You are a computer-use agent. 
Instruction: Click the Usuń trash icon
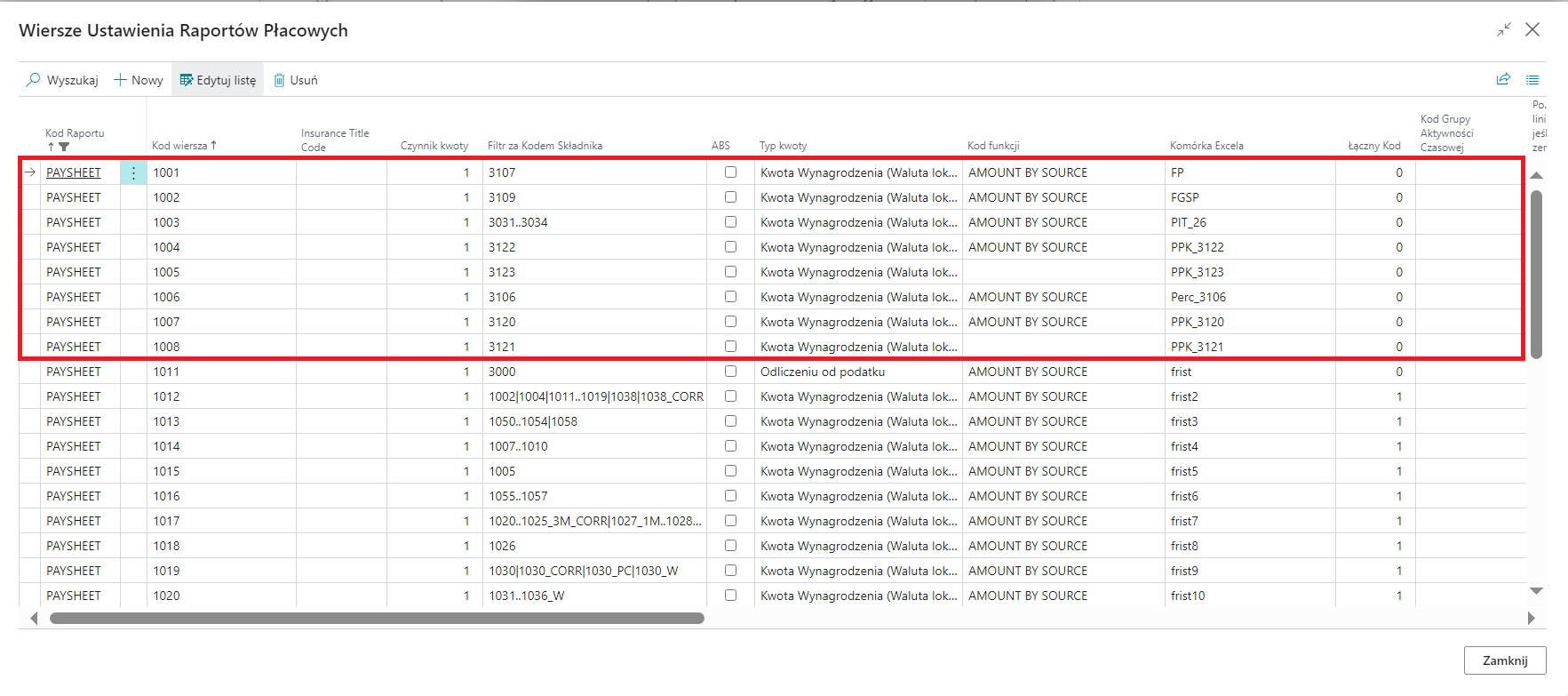(280, 80)
